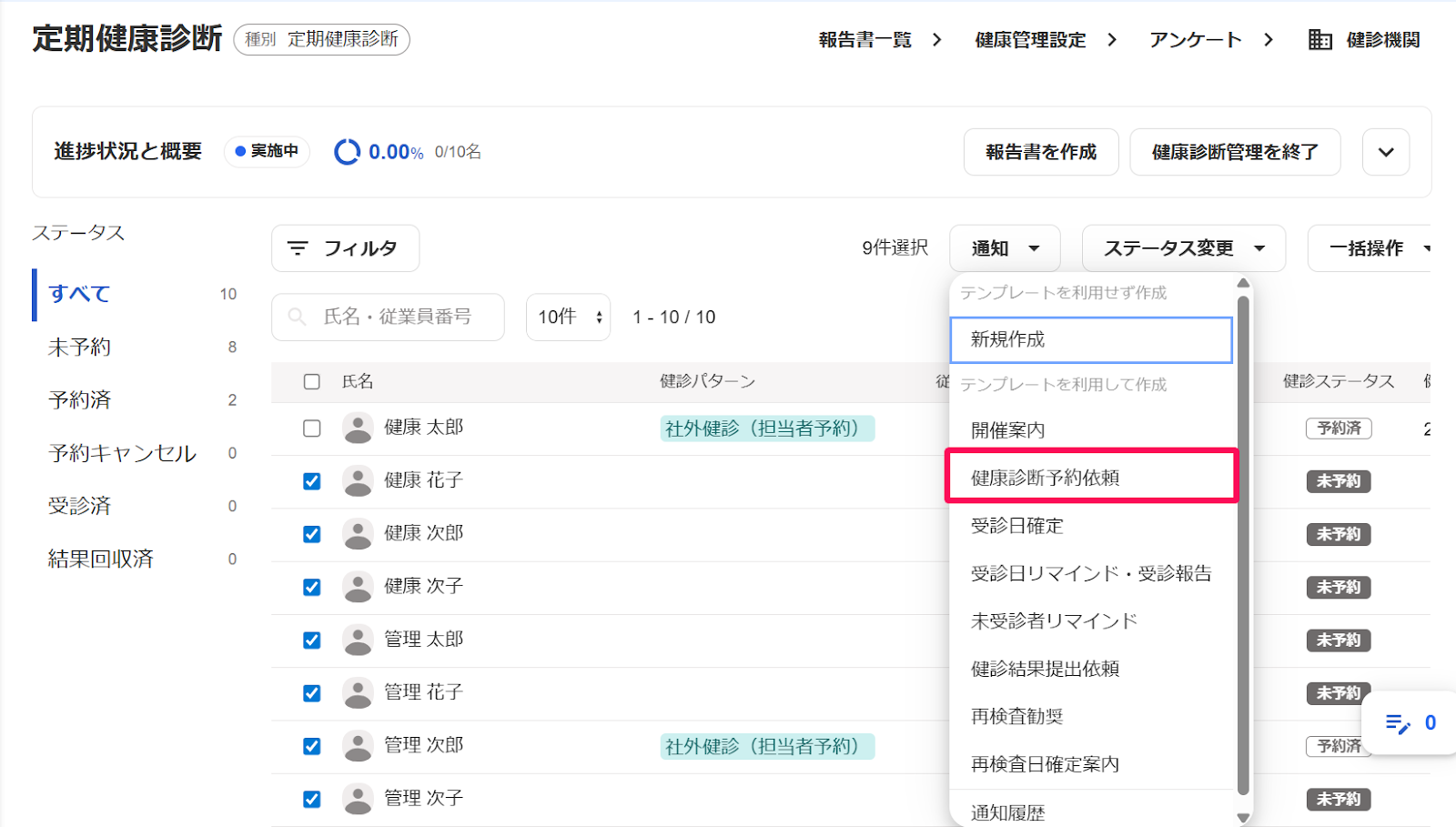This screenshot has height=827, width=1456.
Task: Click 社外健診 tag in 健康 太郎 row
Action: [767, 429]
